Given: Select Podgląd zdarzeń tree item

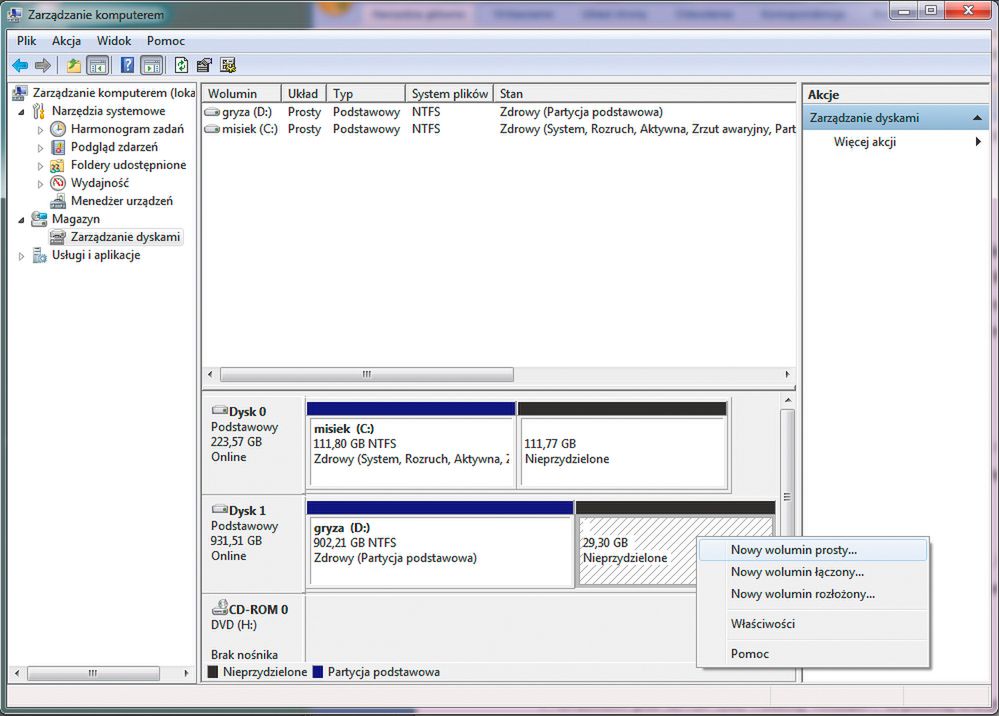Looking at the screenshot, I should tap(114, 147).
